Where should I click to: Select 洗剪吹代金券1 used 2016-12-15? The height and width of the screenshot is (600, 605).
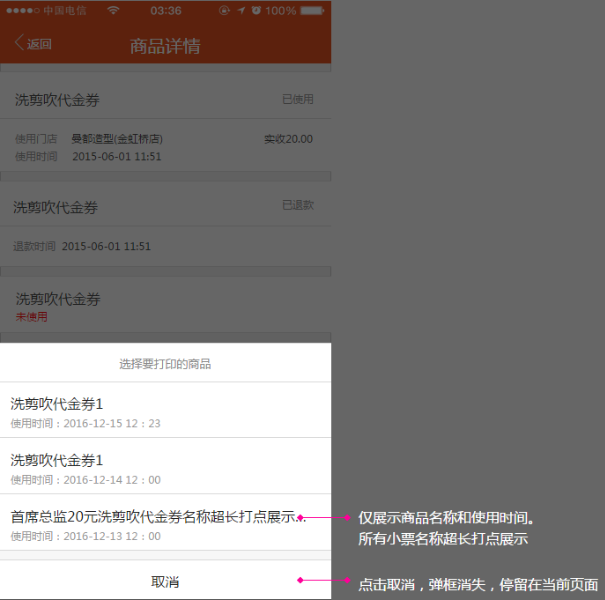166,410
